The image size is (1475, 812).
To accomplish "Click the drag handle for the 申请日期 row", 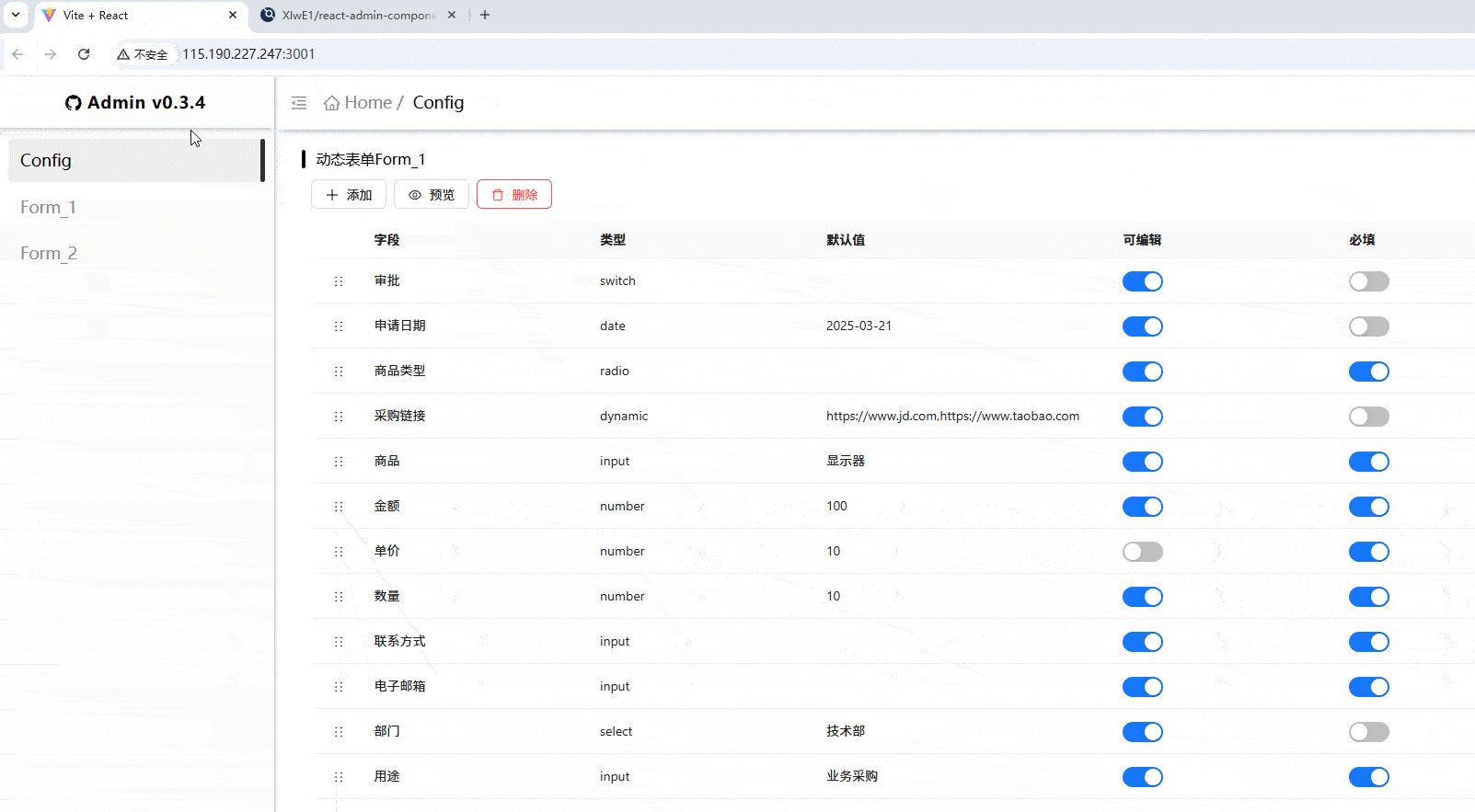I will point(339,326).
